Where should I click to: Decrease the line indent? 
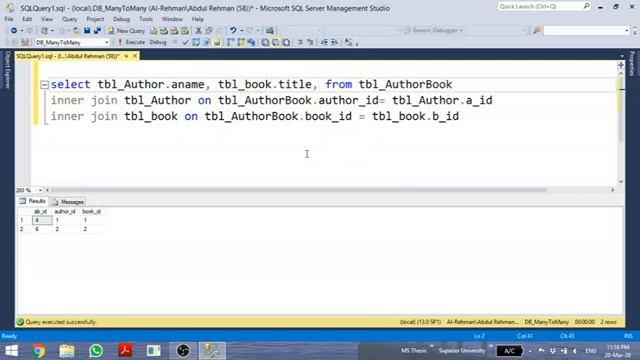(324, 42)
